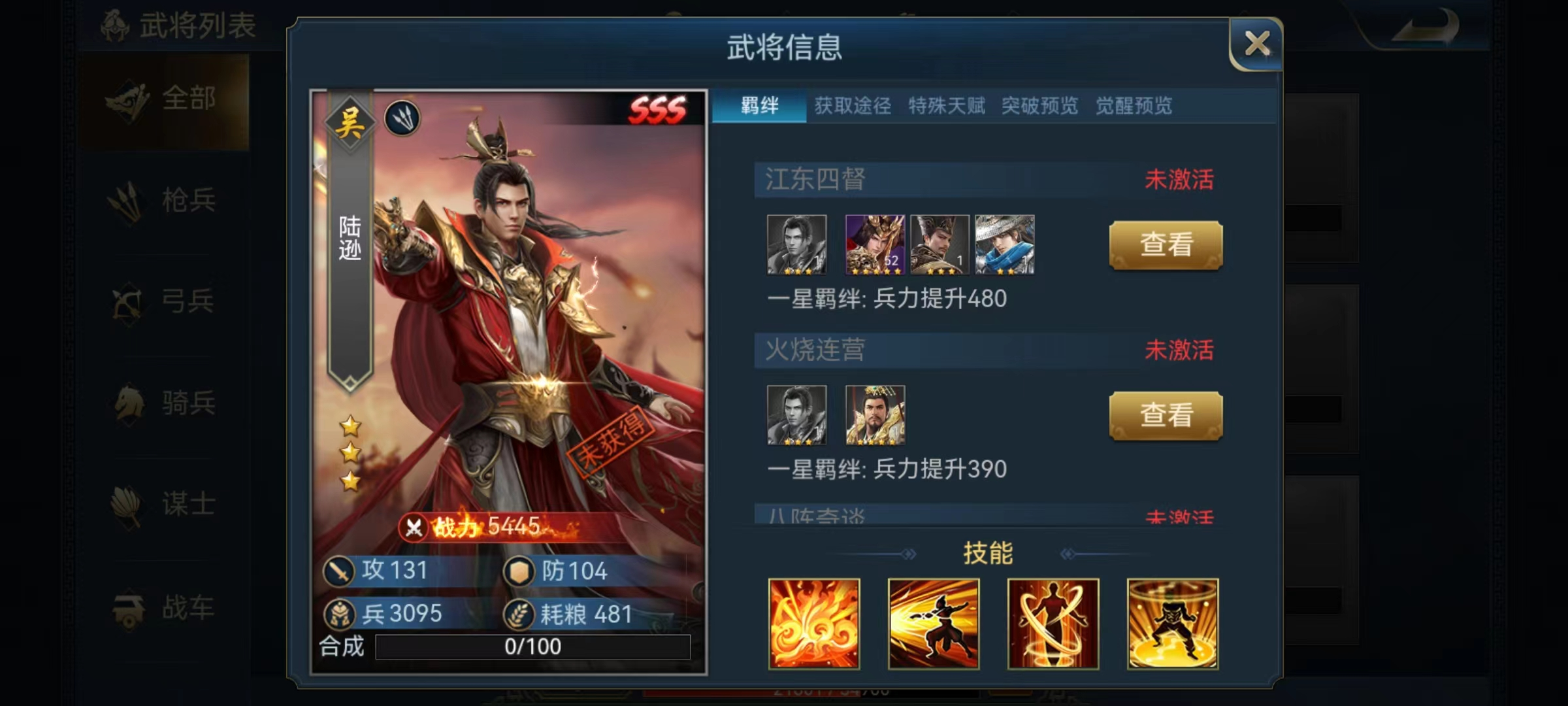1568x706 pixels.
Task: Select the crowned lord portrait in 火烧连营
Action: pos(875,415)
